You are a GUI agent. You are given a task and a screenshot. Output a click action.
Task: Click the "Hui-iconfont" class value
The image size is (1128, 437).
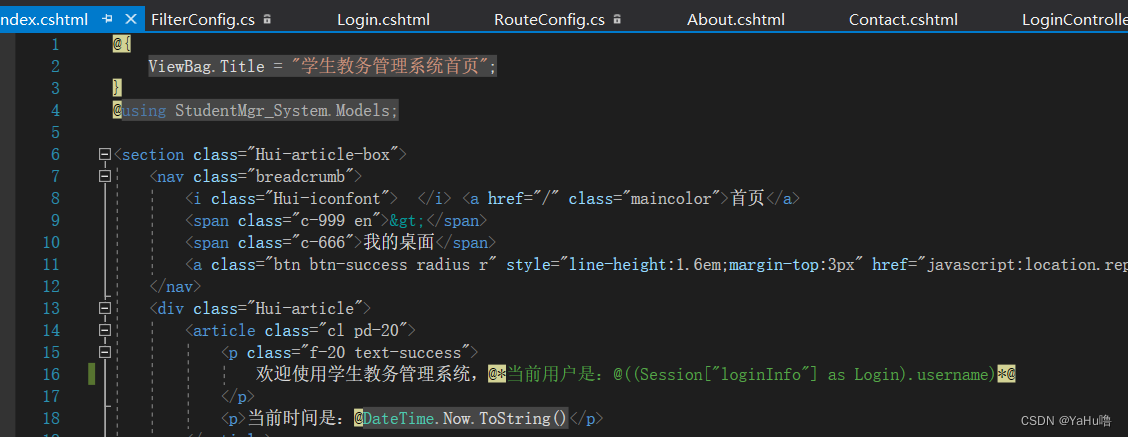pos(327,198)
